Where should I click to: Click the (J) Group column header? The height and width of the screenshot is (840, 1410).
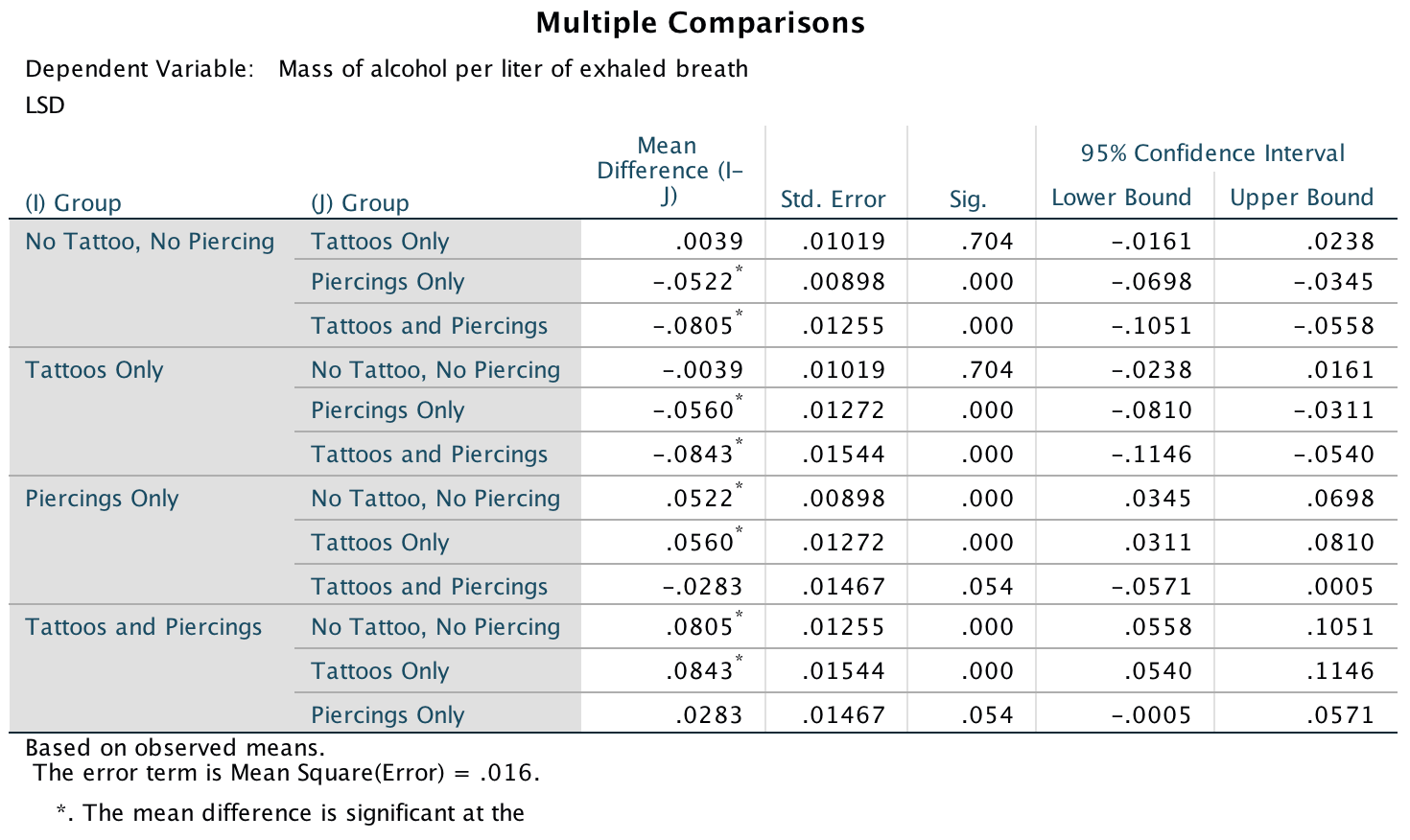coord(360,203)
